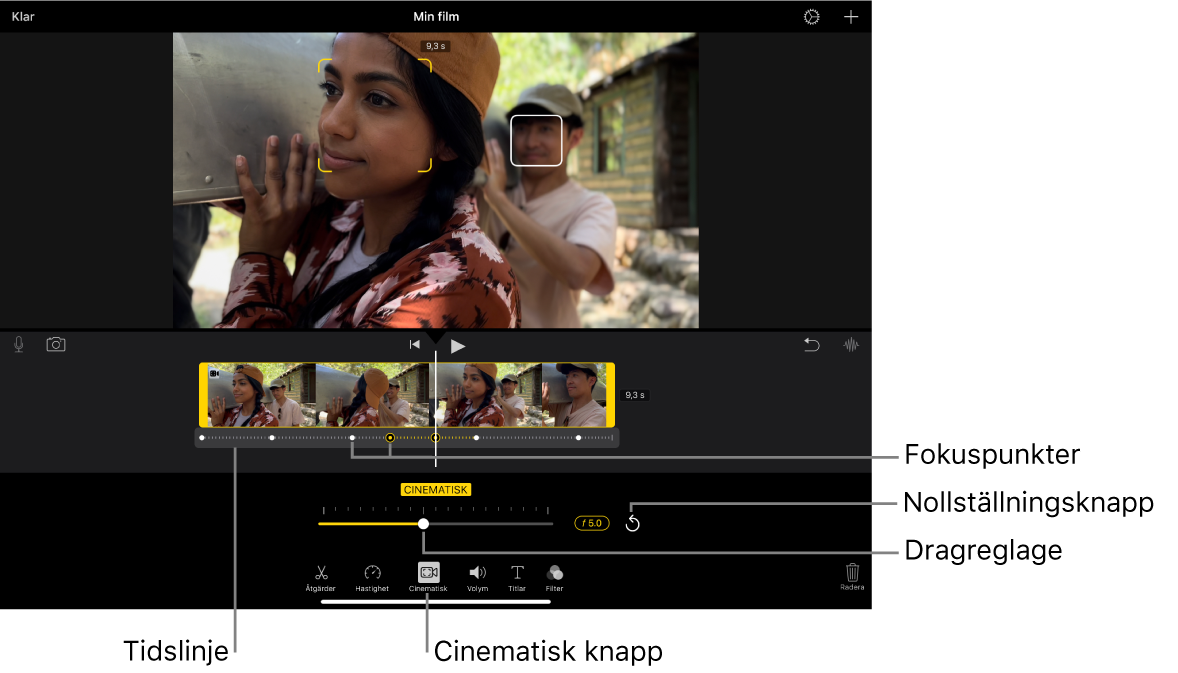This screenshot has height=673, width=1178.
Task: Select yellow focus frame on woman's face
Action: (x=375, y=116)
